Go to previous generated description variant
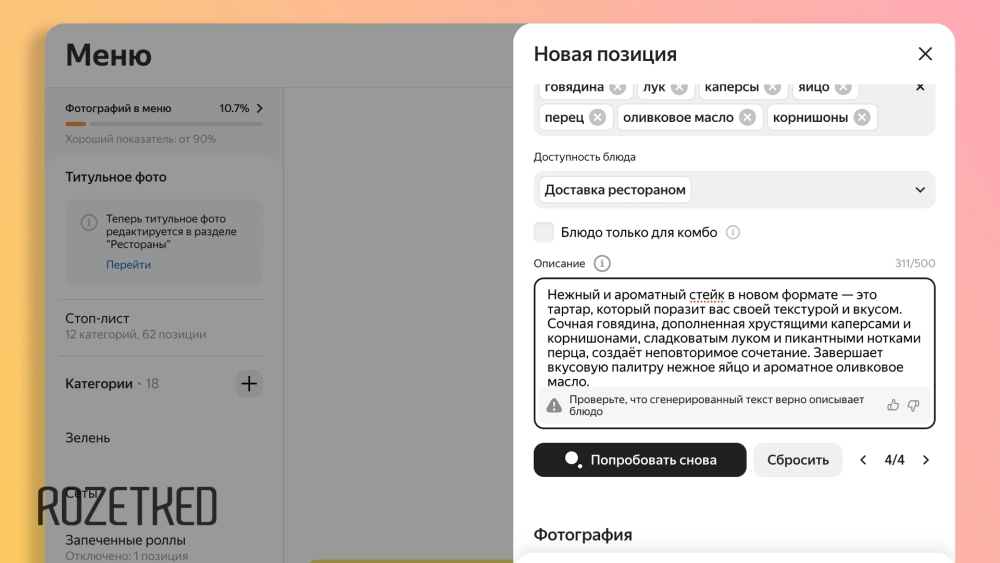 coord(864,460)
